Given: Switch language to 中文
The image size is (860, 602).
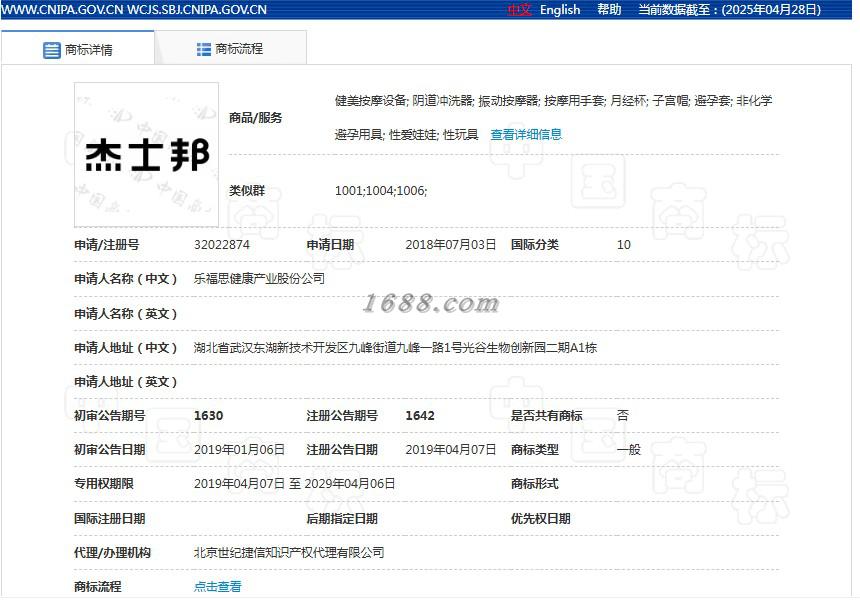Looking at the screenshot, I should click(x=518, y=10).
